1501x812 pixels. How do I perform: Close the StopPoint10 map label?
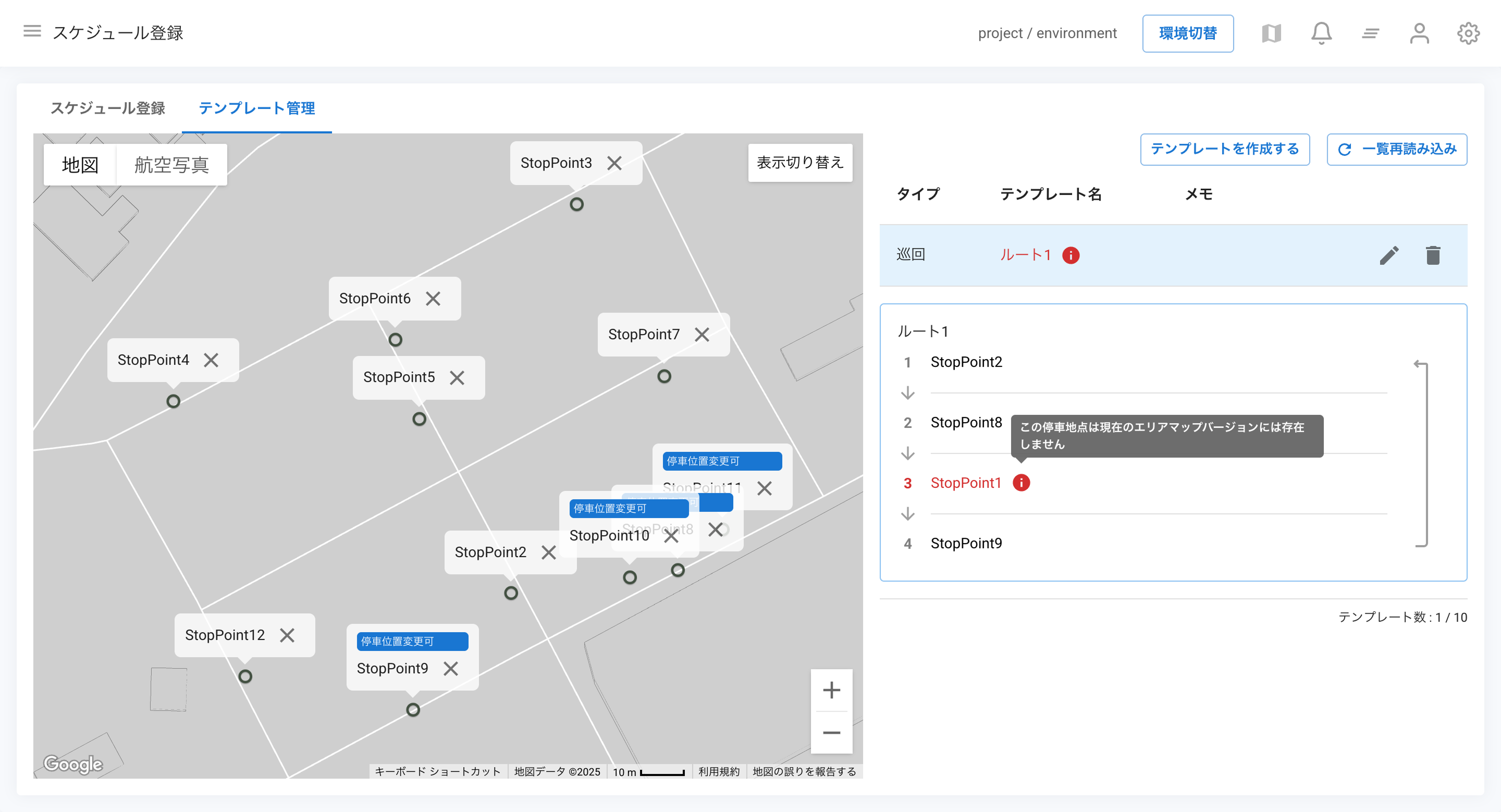pyautogui.click(x=671, y=536)
